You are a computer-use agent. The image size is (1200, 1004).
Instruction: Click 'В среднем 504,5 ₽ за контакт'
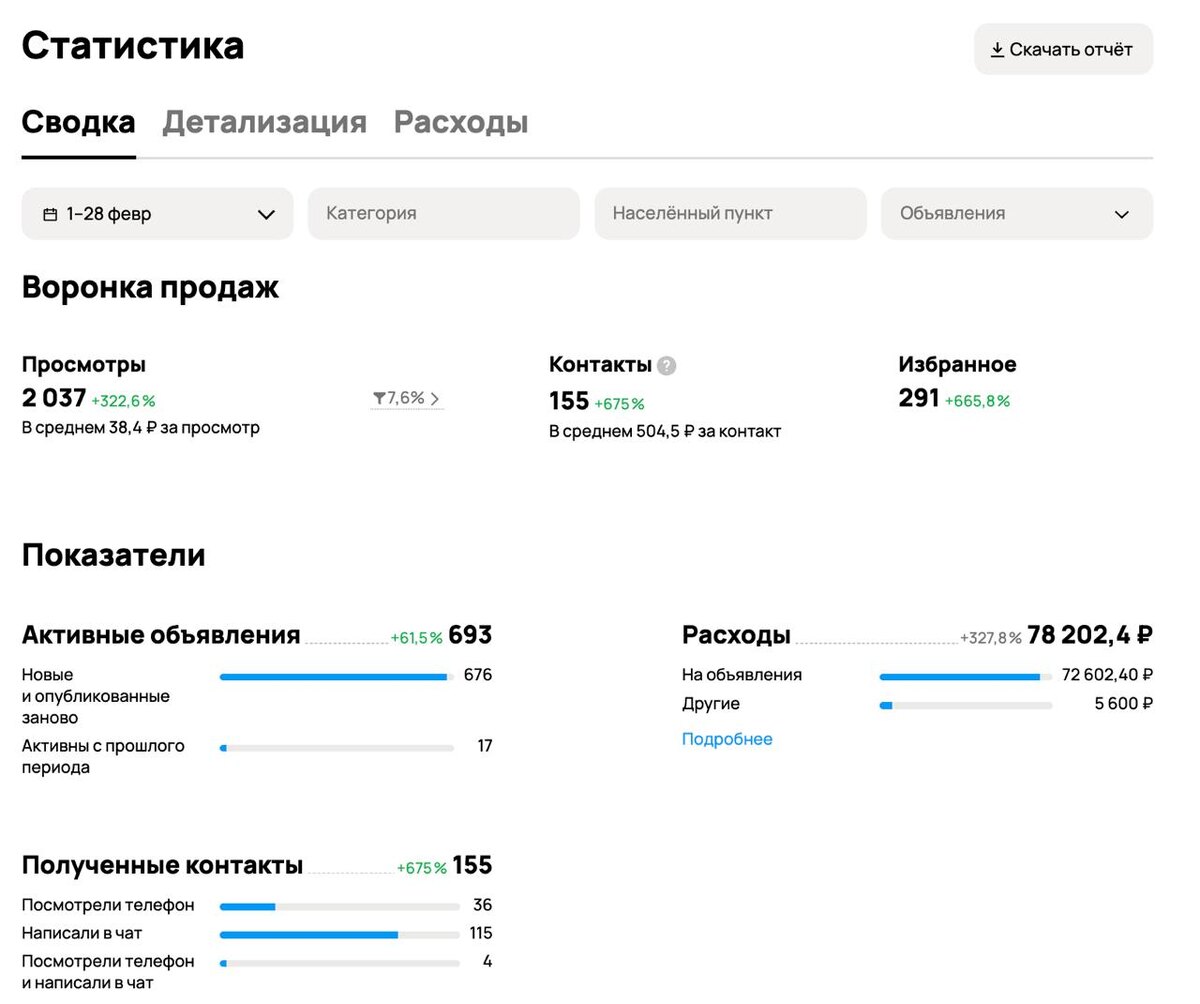(665, 432)
